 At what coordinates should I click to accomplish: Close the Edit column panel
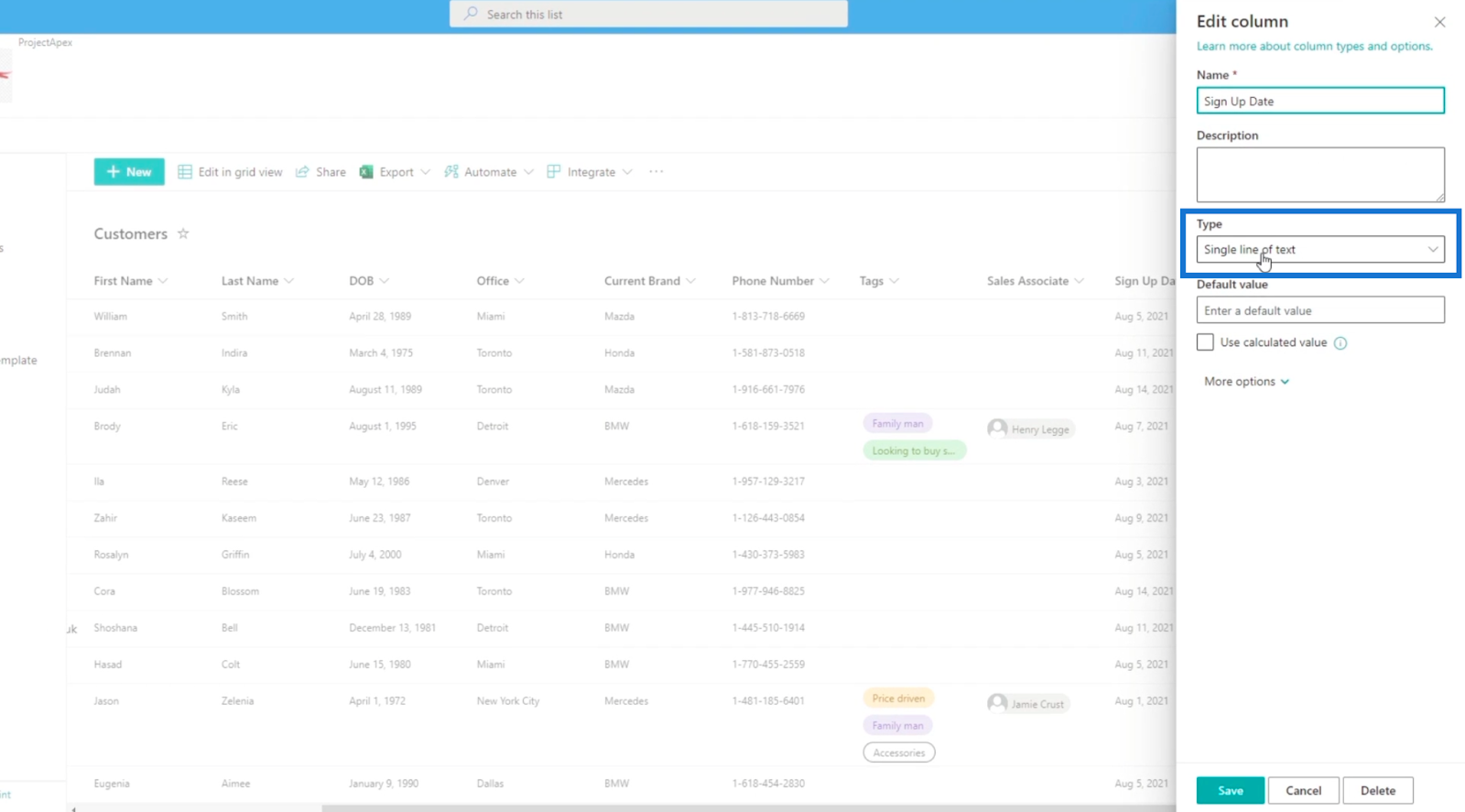pos(1439,22)
